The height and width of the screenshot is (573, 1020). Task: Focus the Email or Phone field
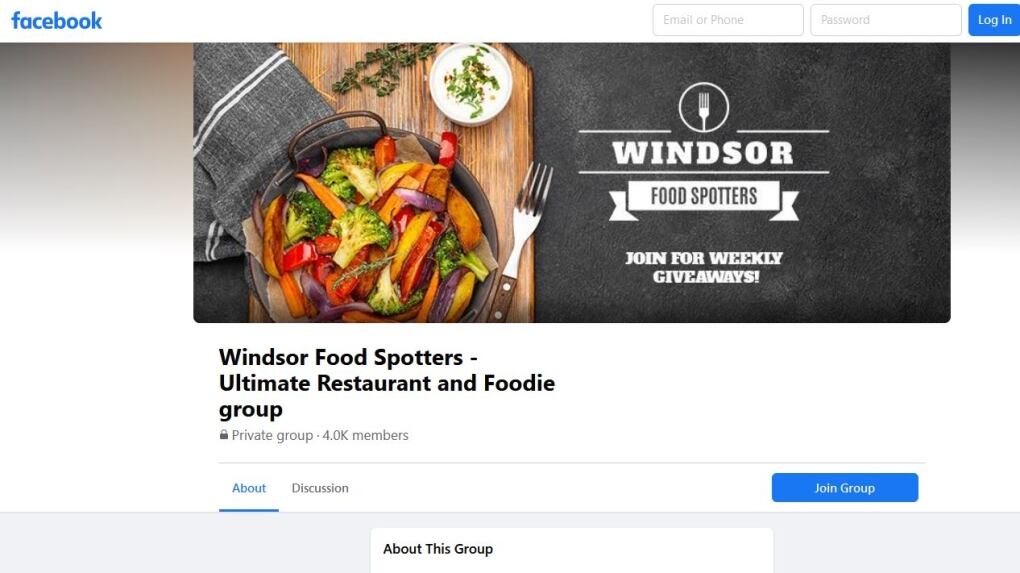(x=728, y=20)
